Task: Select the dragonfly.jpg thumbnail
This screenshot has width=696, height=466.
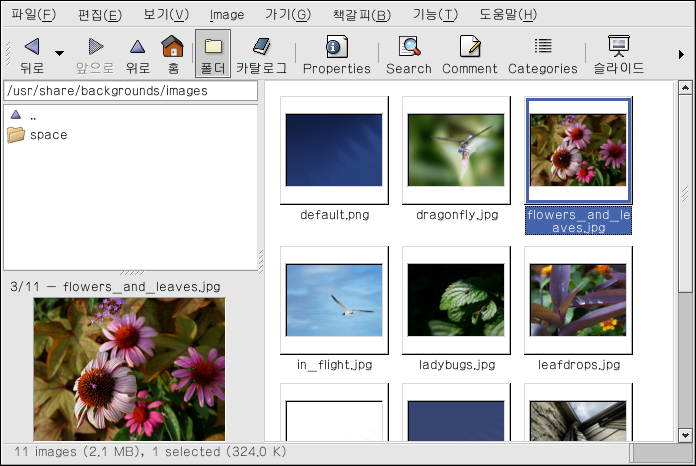Action: 455,149
